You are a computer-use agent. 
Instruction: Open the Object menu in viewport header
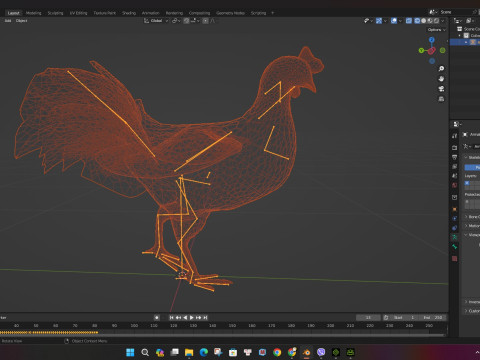[21, 21]
